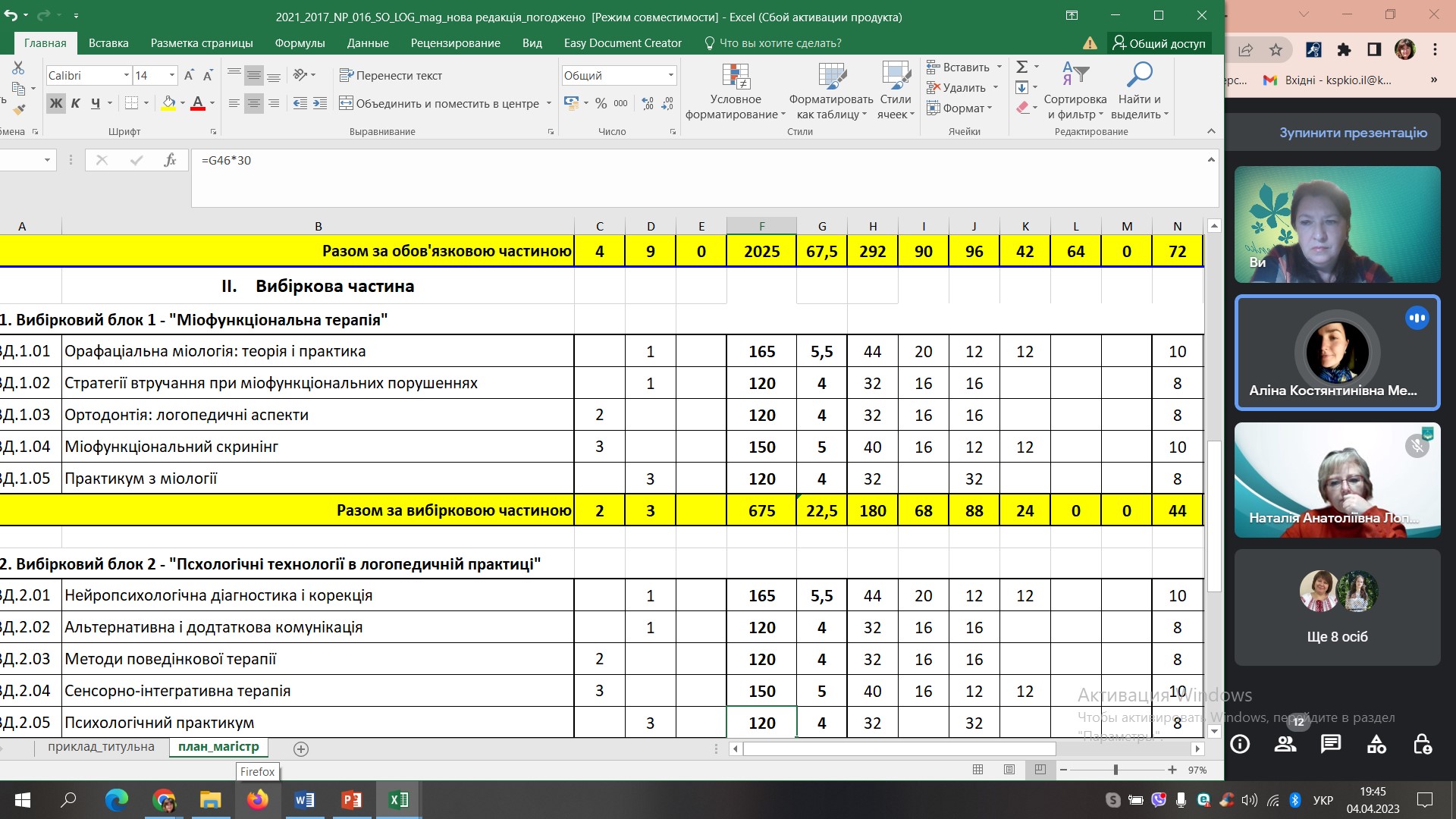The height and width of the screenshot is (819, 1456).
Task: Click the zoom slider handle
Action: pyautogui.click(x=1116, y=770)
